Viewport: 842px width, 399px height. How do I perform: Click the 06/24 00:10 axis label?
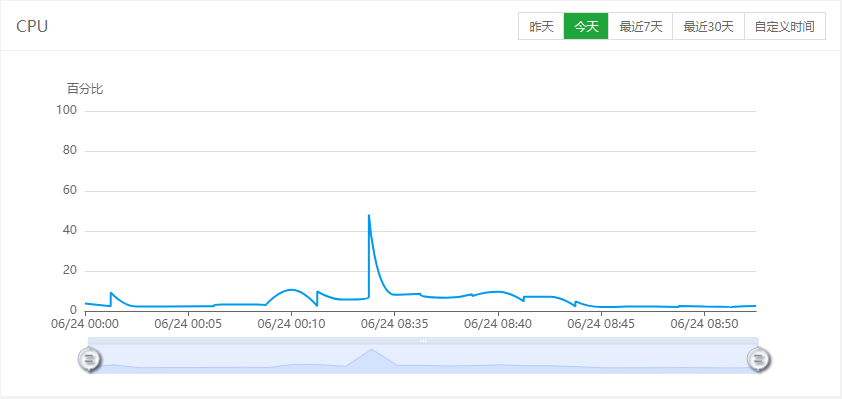292,324
